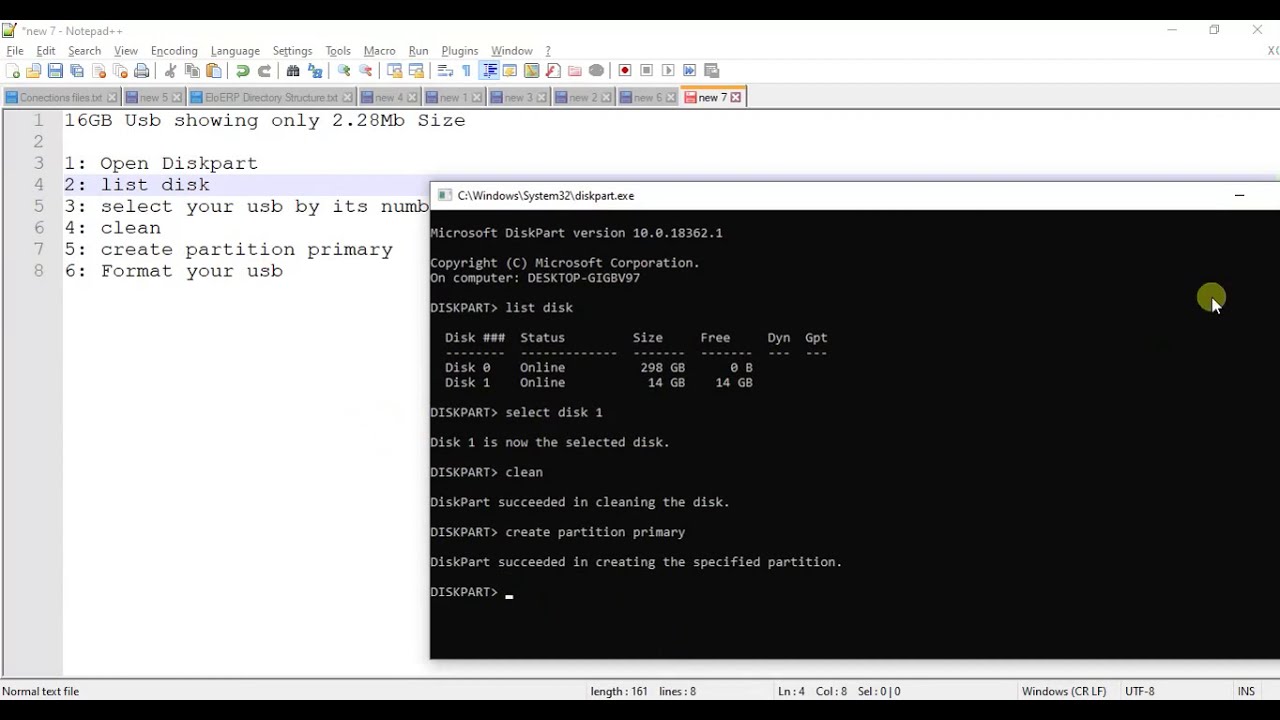Zoom in using the magnifier icon

point(343,70)
